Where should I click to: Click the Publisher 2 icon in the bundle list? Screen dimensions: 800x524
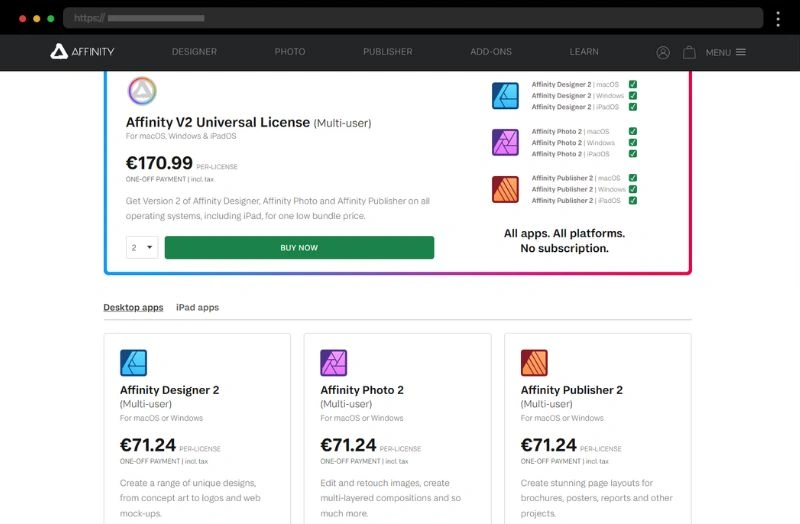coord(505,189)
